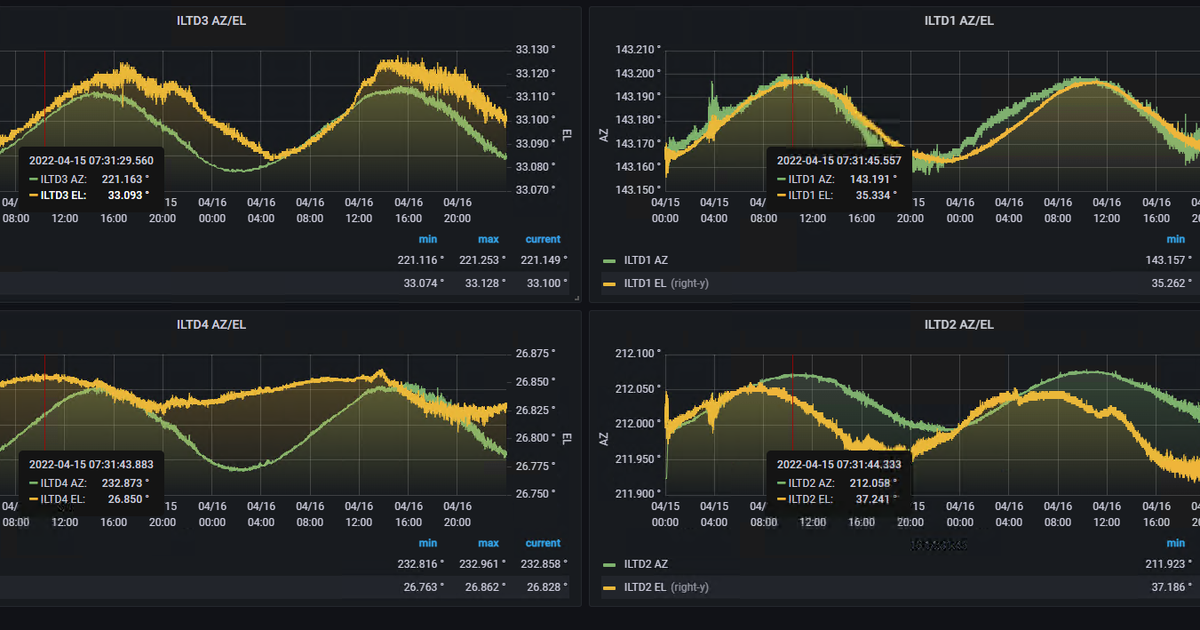Open color picker for ILTD1 EL yellow swatch
Screen dimensions: 1200x630
click(x=609, y=283)
